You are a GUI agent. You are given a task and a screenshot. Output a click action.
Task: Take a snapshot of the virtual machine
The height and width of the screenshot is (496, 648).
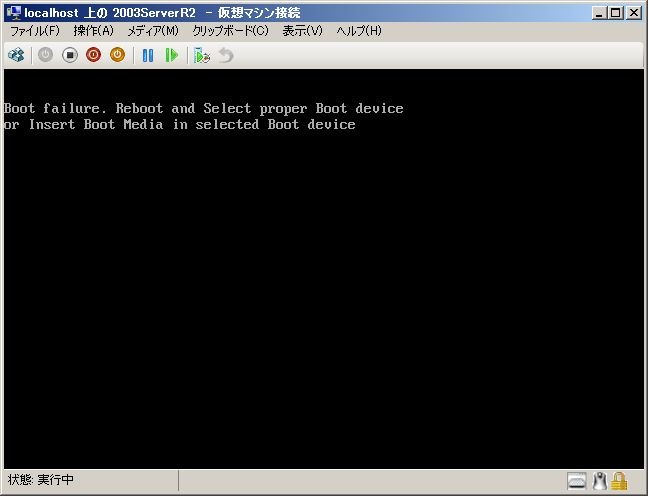[202, 55]
